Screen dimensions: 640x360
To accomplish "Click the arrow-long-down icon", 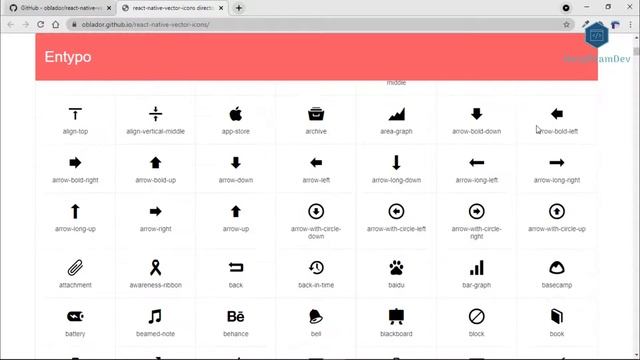I will 396,162.
